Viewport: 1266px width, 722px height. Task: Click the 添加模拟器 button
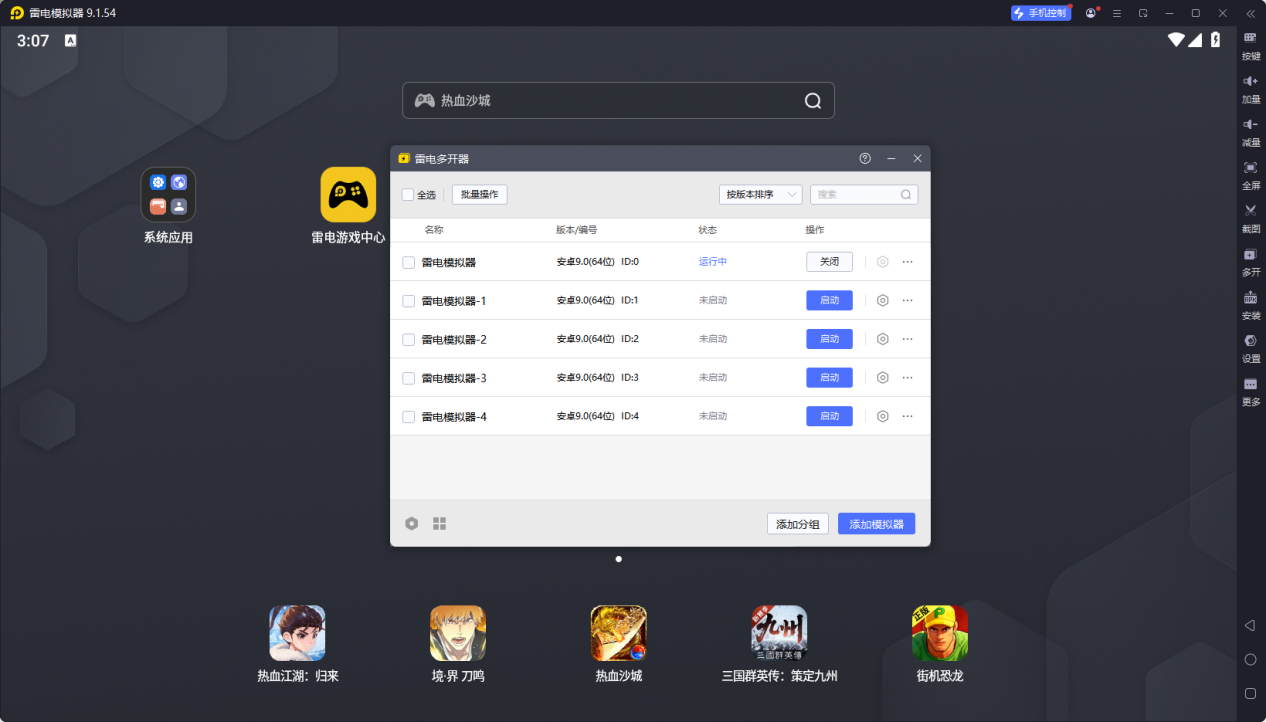point(876,523)
